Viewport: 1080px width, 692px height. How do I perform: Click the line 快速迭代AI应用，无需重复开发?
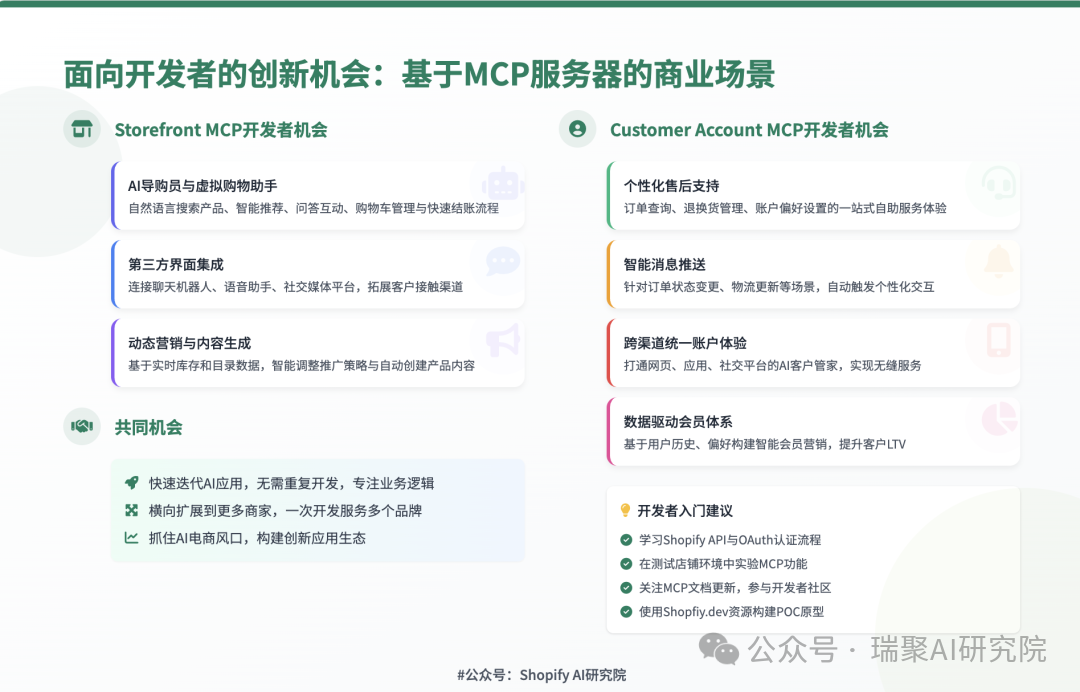pos(291,483)
